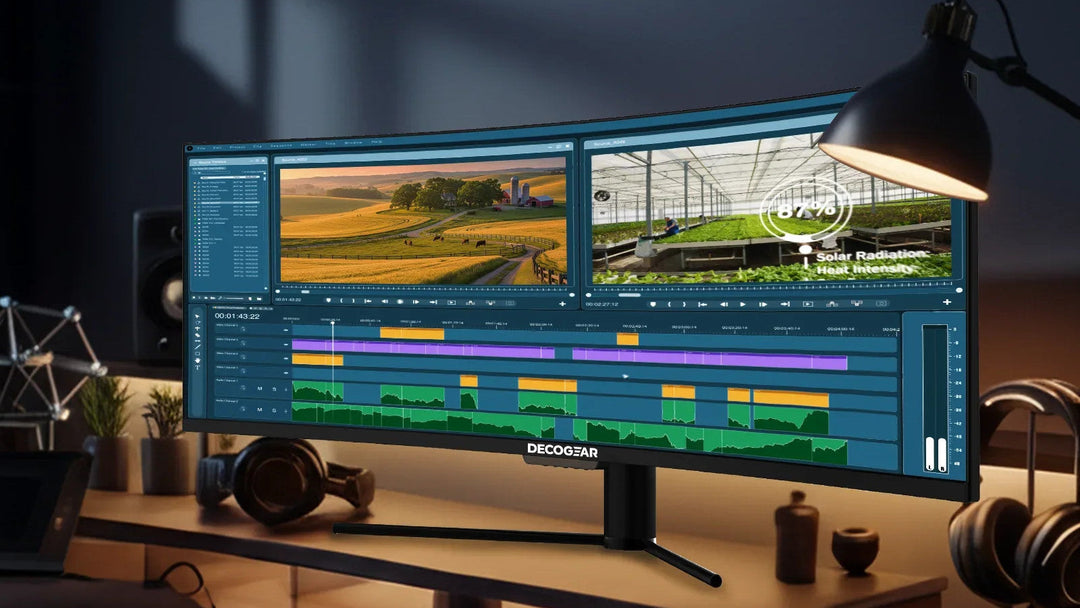Click the Mark In bracket icon in playback controls
1080x608 pixels.
341,300
